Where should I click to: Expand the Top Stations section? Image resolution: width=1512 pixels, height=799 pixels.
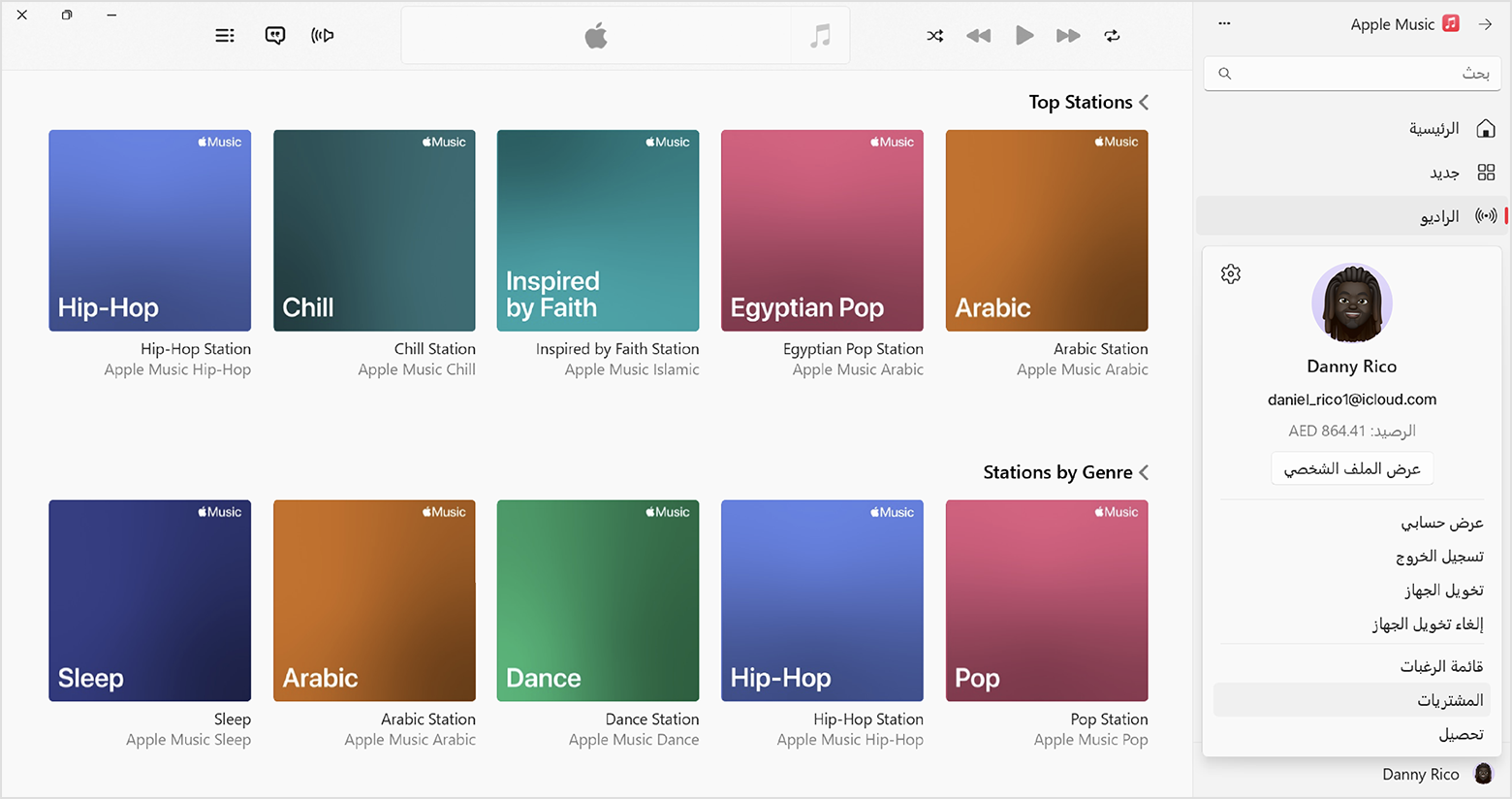point(1145,101)
